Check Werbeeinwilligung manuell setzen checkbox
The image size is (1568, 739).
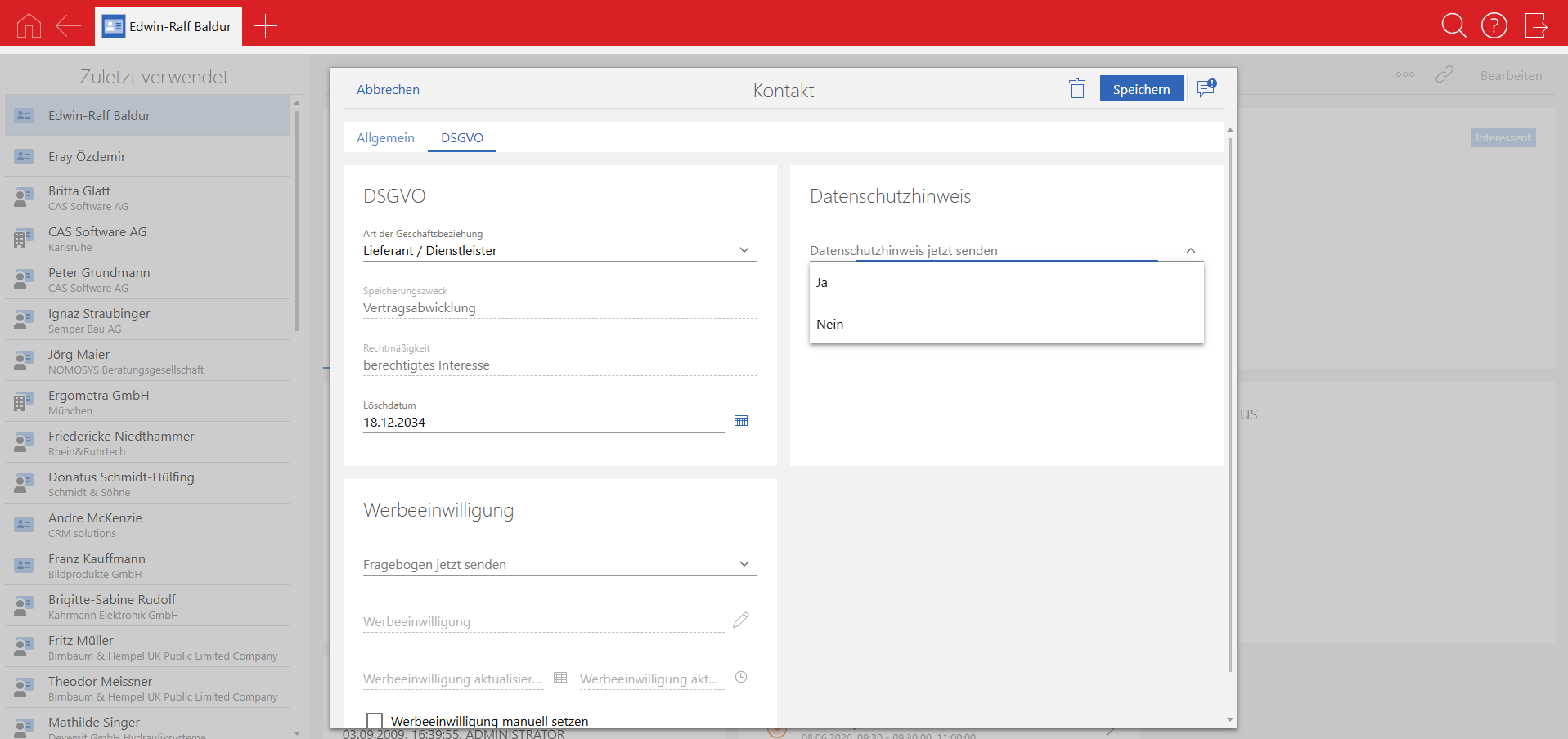(375, 720)
